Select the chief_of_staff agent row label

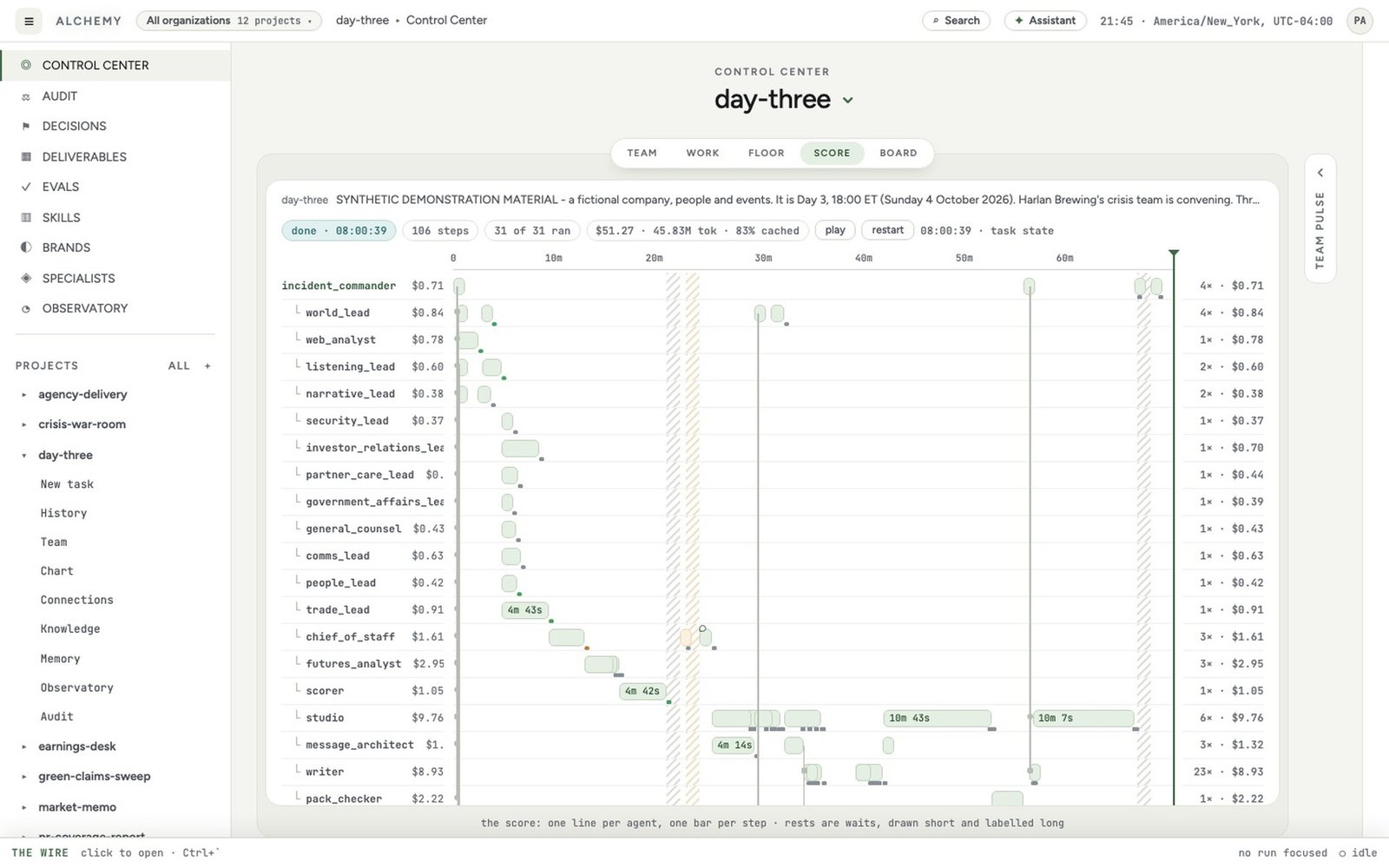[350, 637]
